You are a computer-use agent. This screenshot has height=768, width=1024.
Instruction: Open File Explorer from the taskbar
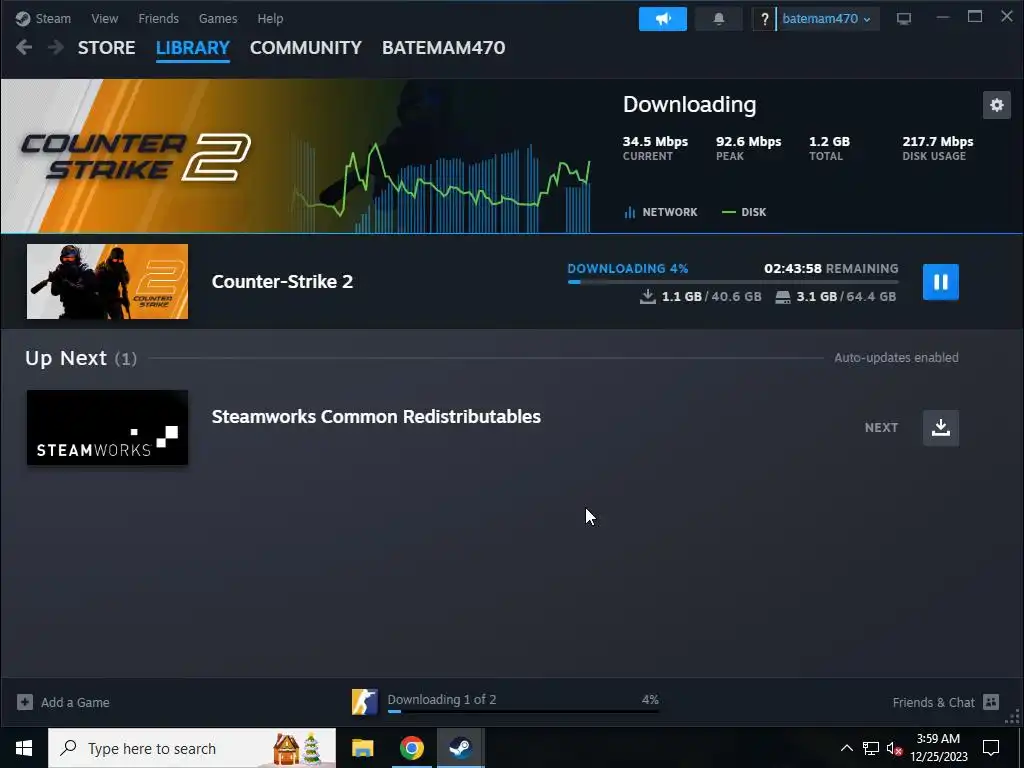point(362,748)
